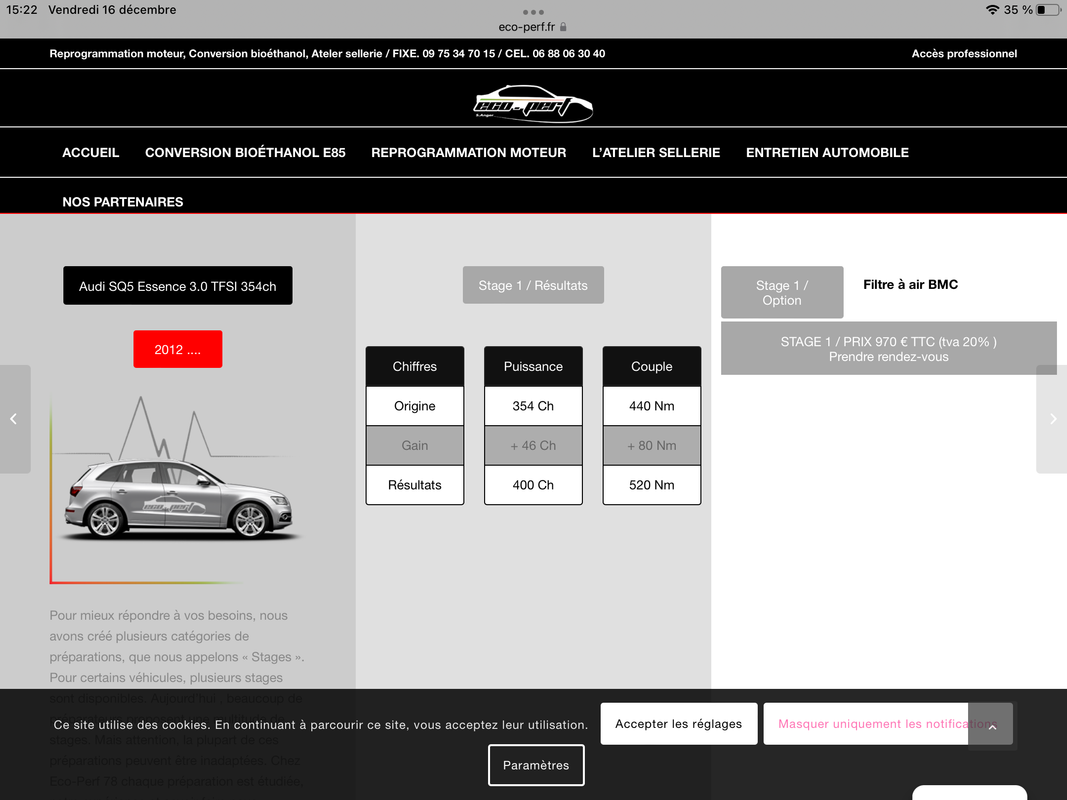This screenshot has height=800, width=1067.
Task: Click the Puissance table header
Action: tap(533, 366)
